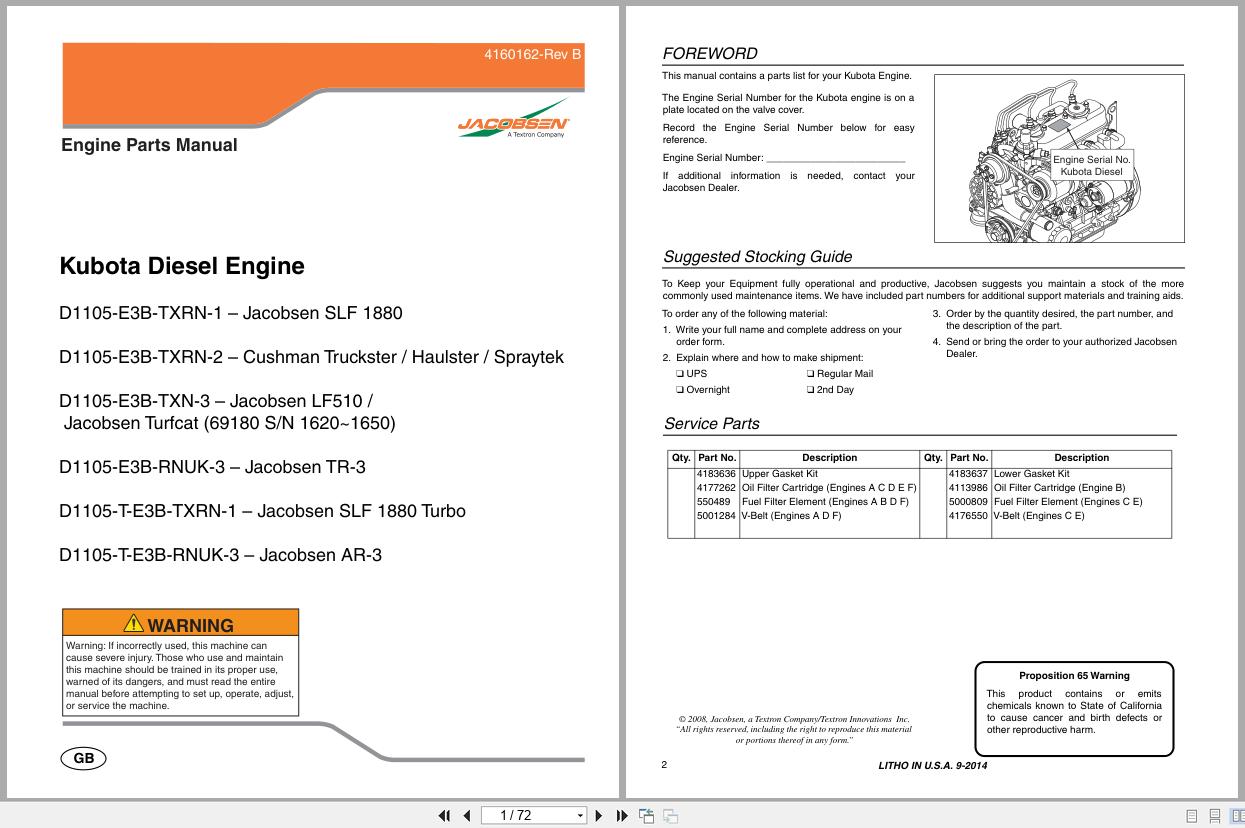
Task: Tick the Regular Mail checkbox
Action: (811, 374)
